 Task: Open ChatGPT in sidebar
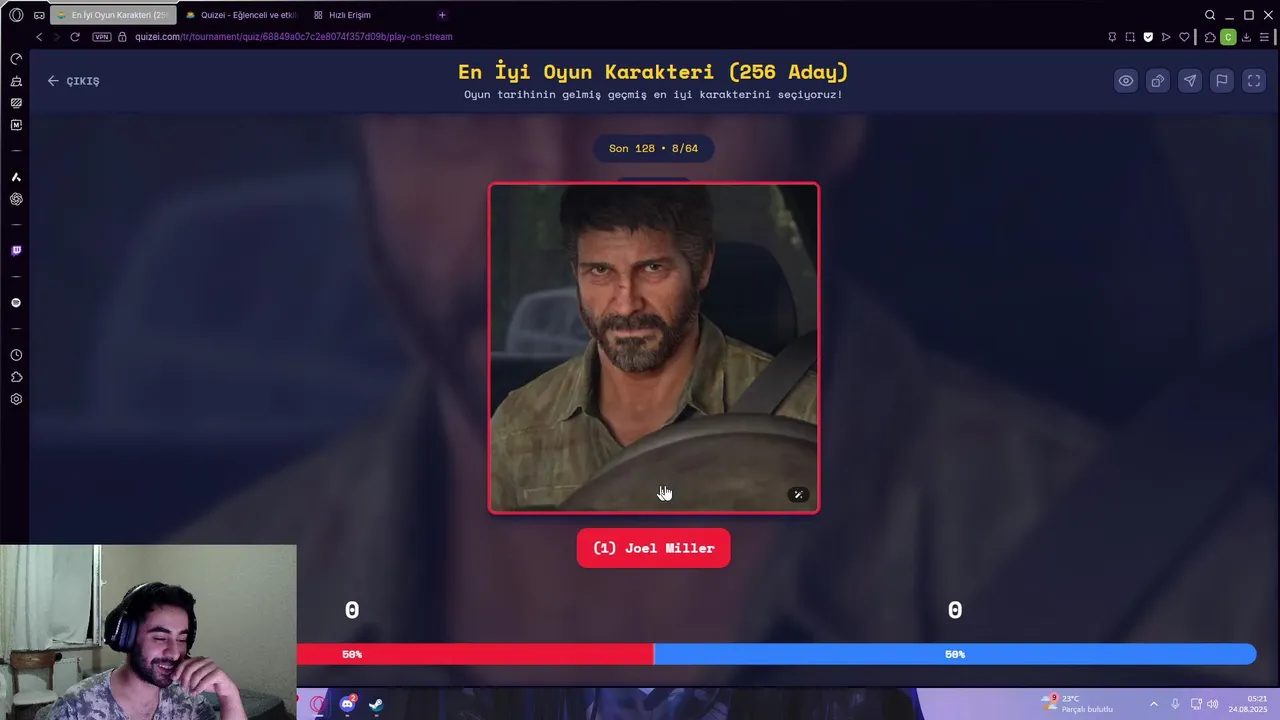point(16,199)
